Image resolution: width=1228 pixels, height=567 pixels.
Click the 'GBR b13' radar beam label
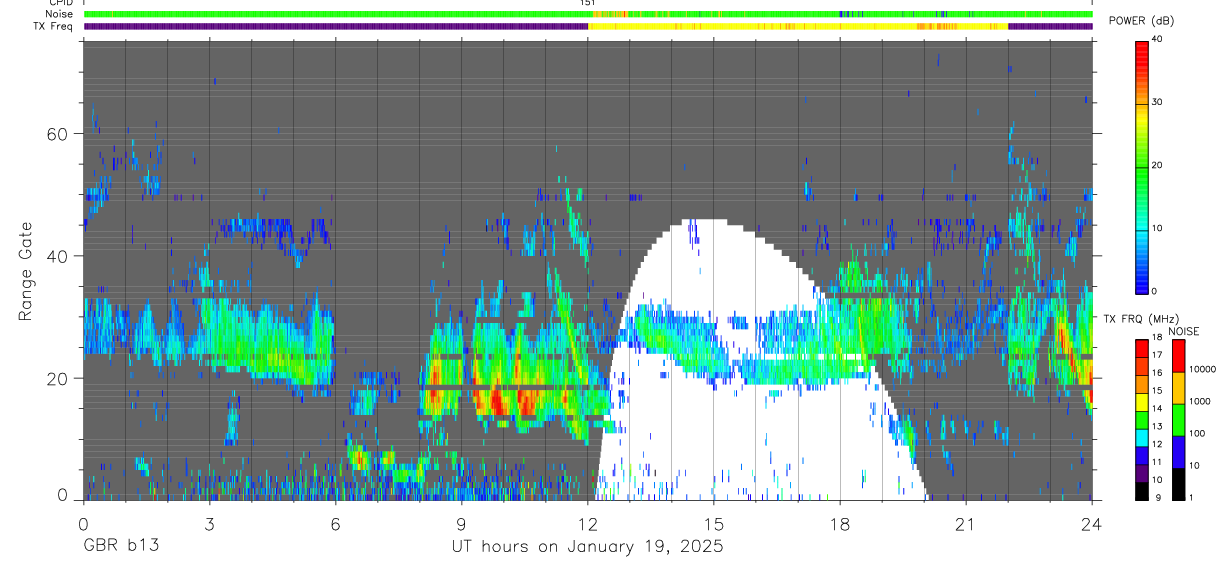pos(120,547)
